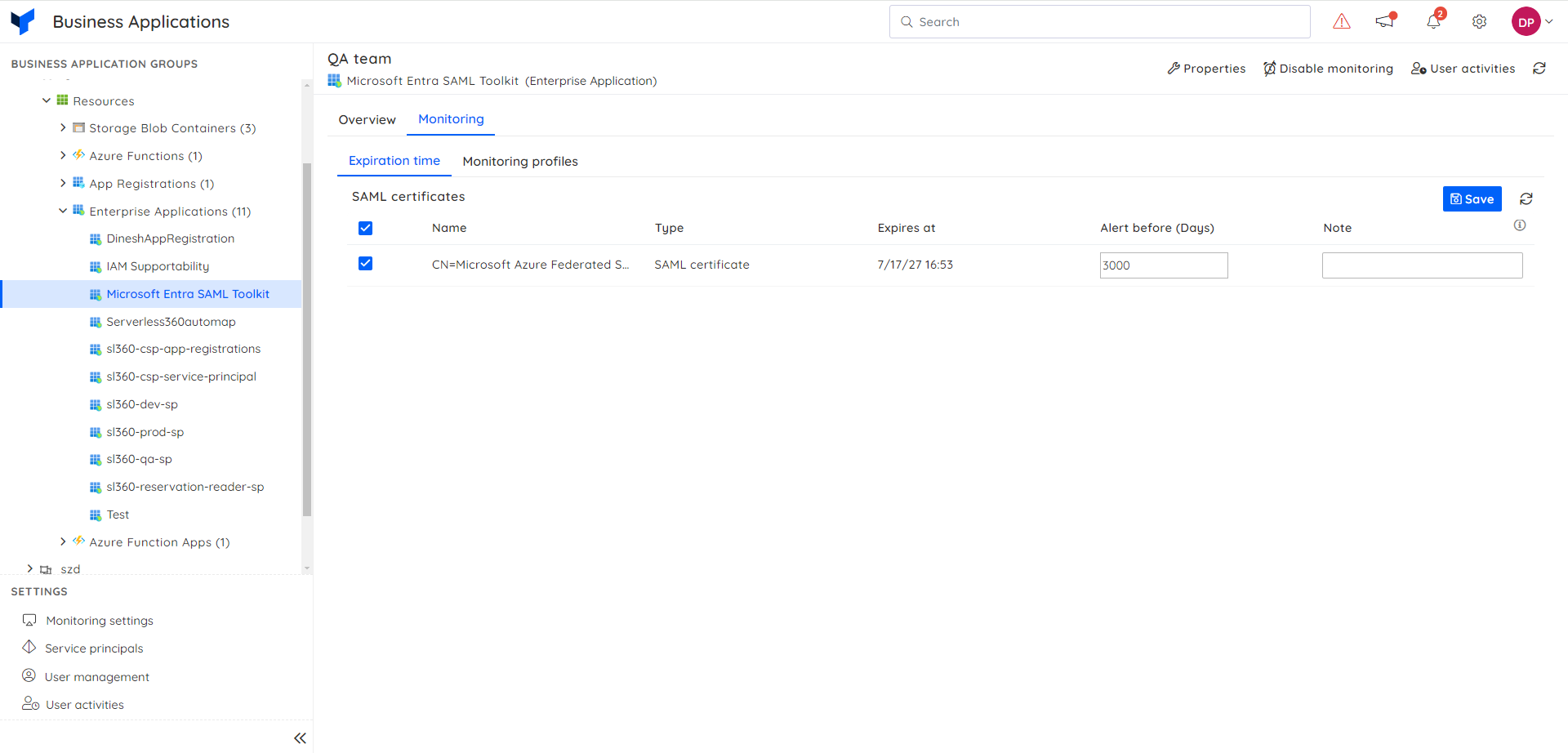
Task: Click Disable monitoring
Action: (x=1328, y=69)
